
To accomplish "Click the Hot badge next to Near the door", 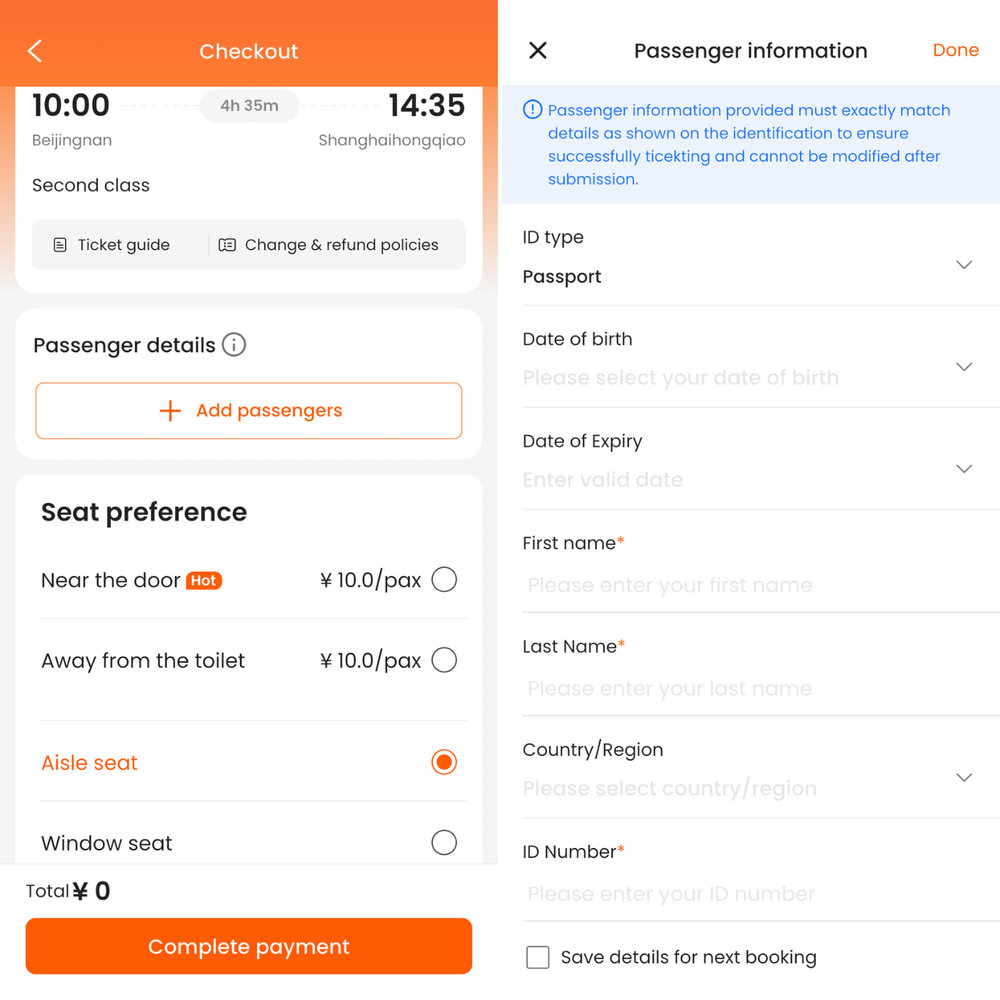I will coord(205,578).
